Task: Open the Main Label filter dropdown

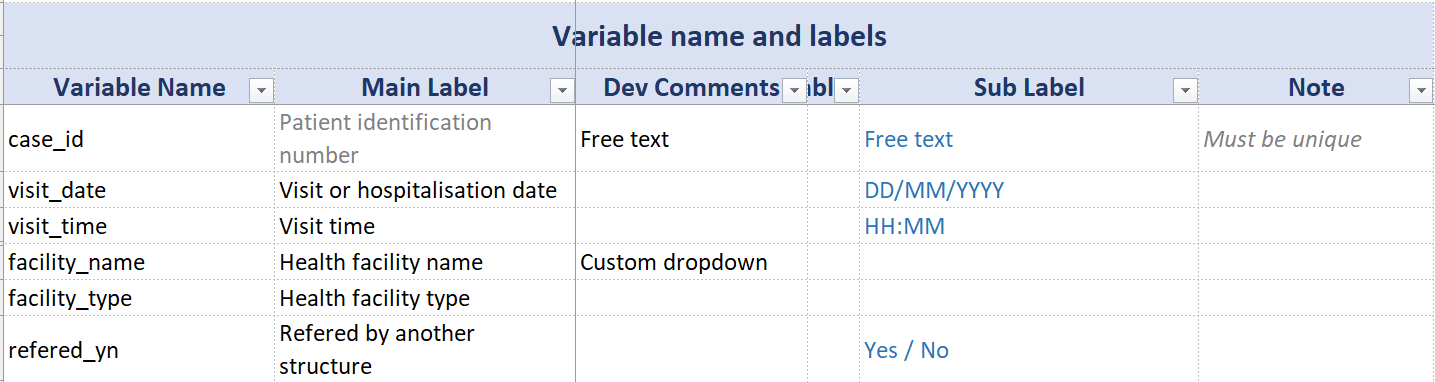Action: click(562, 91)
